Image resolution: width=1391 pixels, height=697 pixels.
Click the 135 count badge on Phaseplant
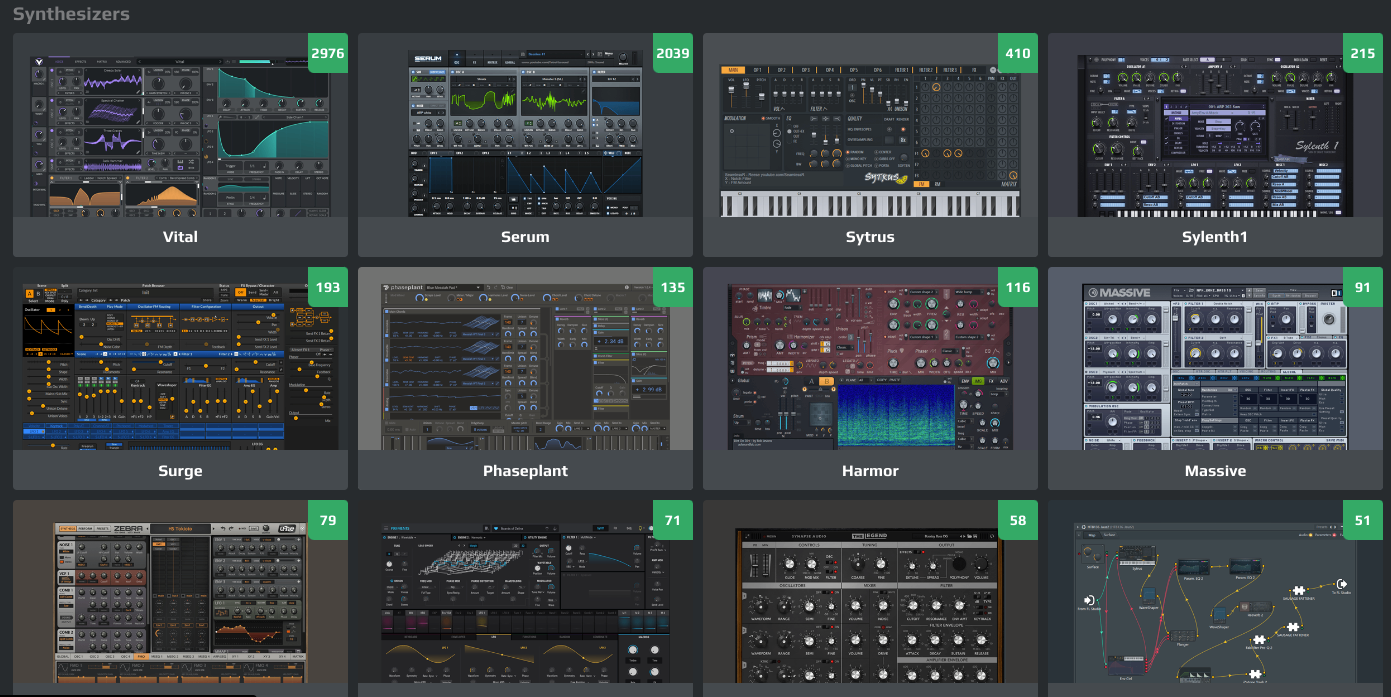pyautogui.click(x=673, y=287)
